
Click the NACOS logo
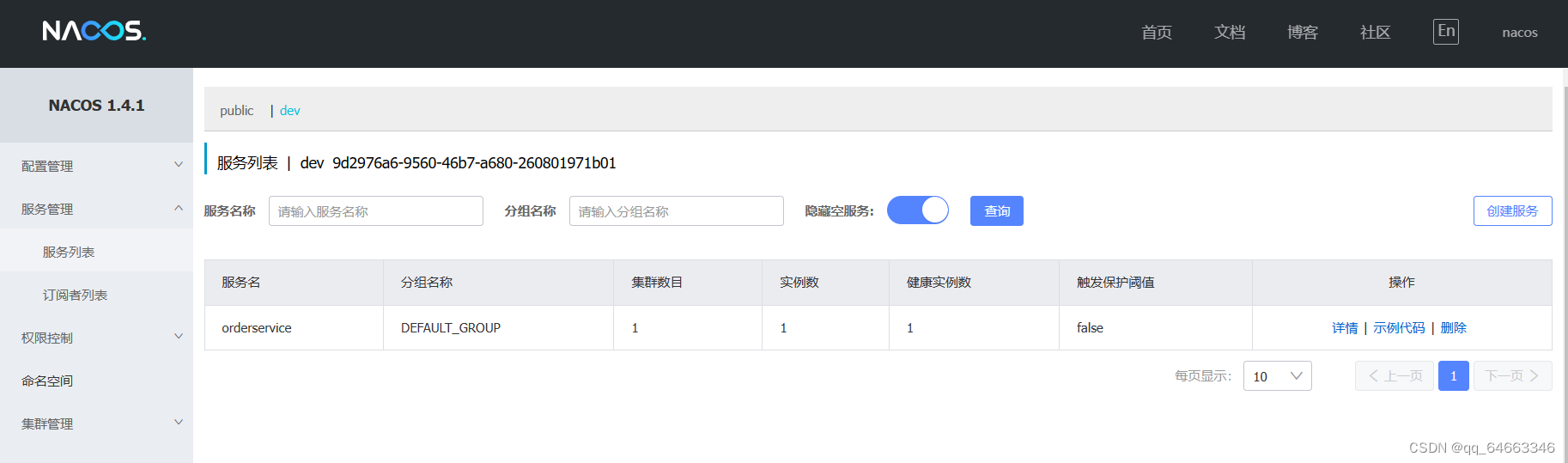94,31
